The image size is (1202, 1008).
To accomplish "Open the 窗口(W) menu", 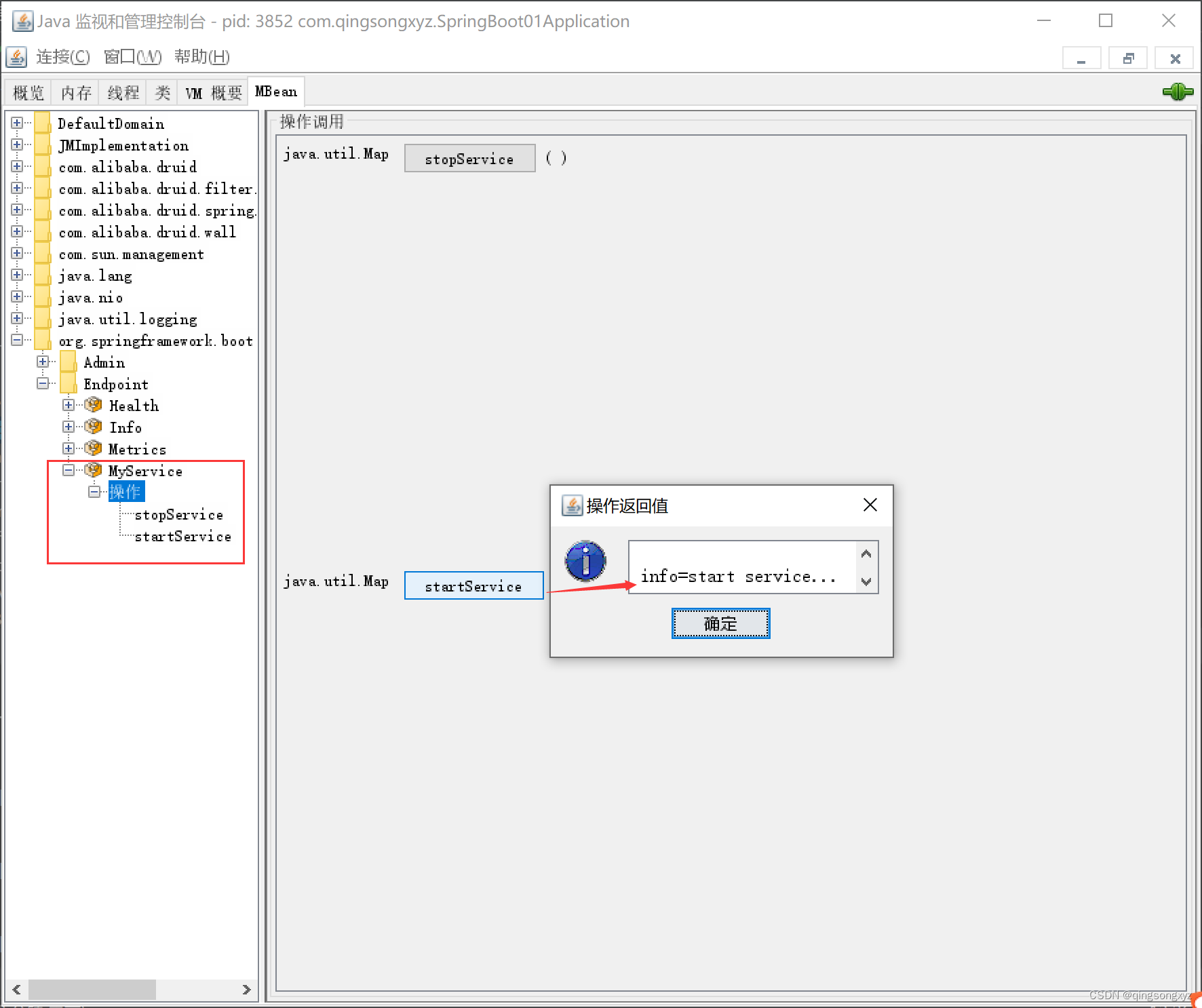I will [132, 56].
